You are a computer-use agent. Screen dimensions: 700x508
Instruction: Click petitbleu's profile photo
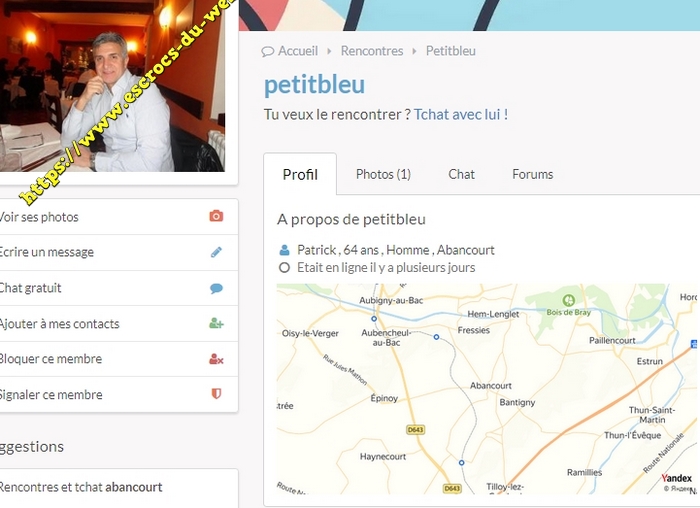(x=112, y=86)
